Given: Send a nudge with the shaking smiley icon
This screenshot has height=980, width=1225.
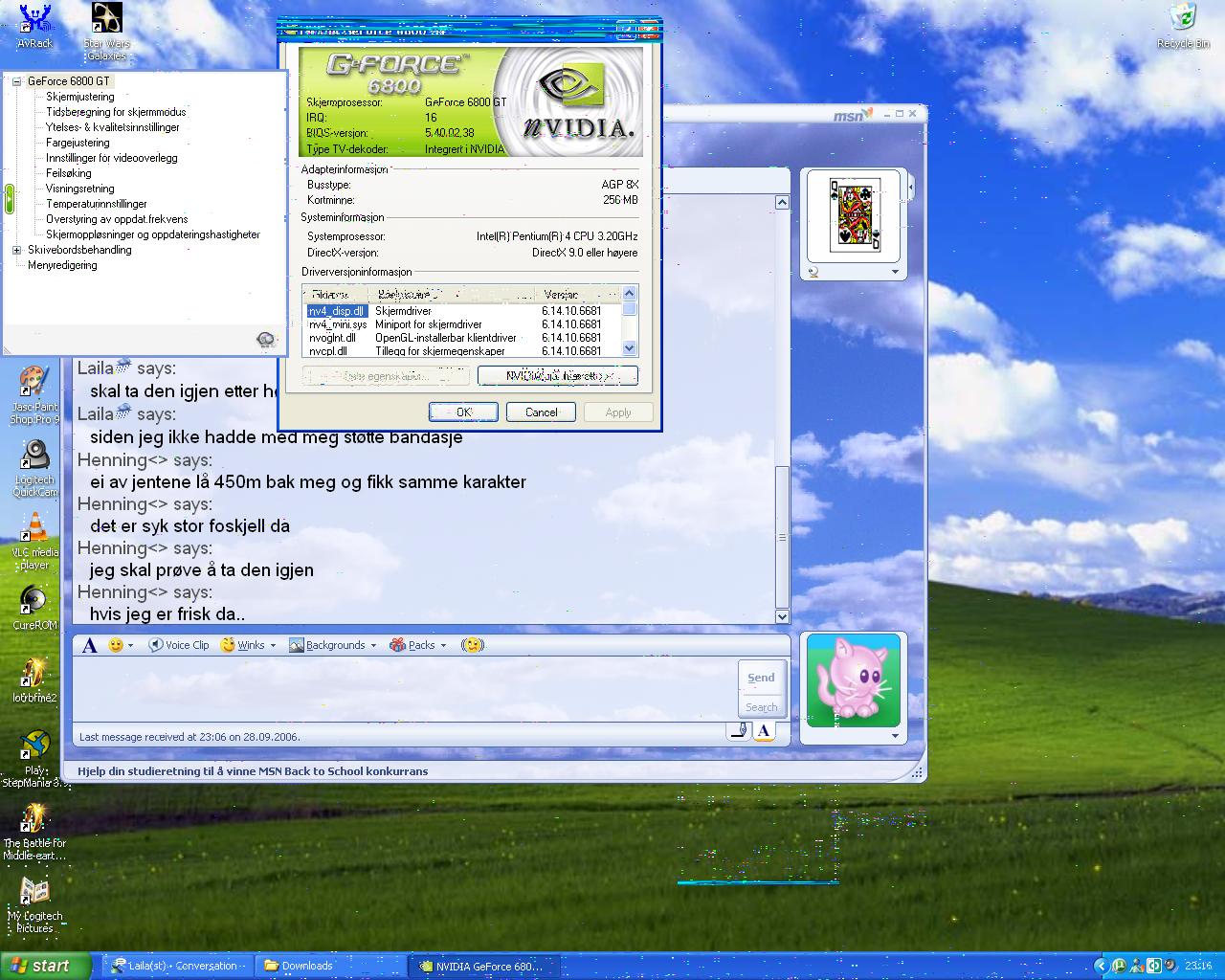Looking at the screenshot, I should pos(472,645).
